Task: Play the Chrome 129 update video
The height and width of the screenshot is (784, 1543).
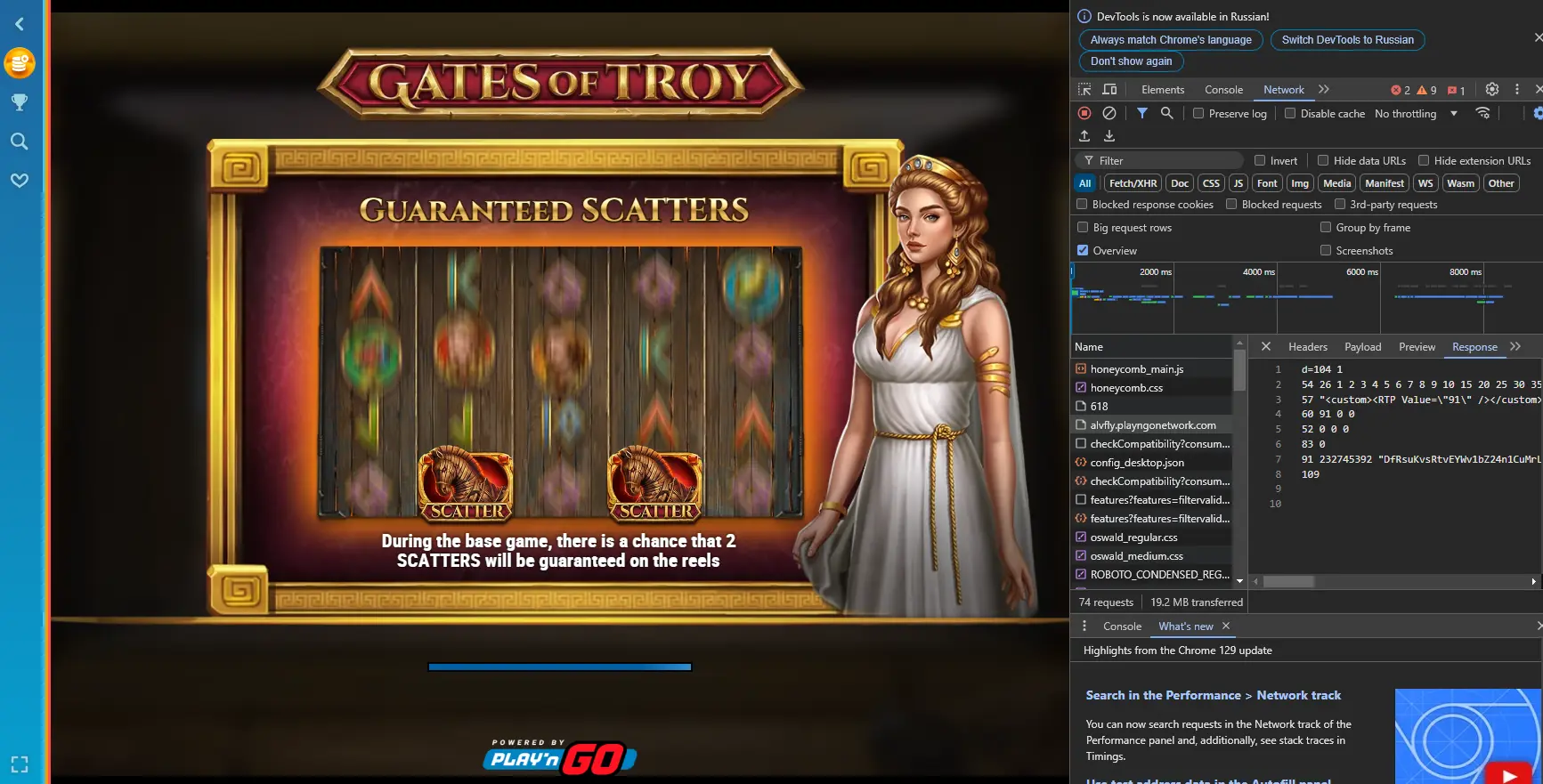Action: click(1509, 775)
